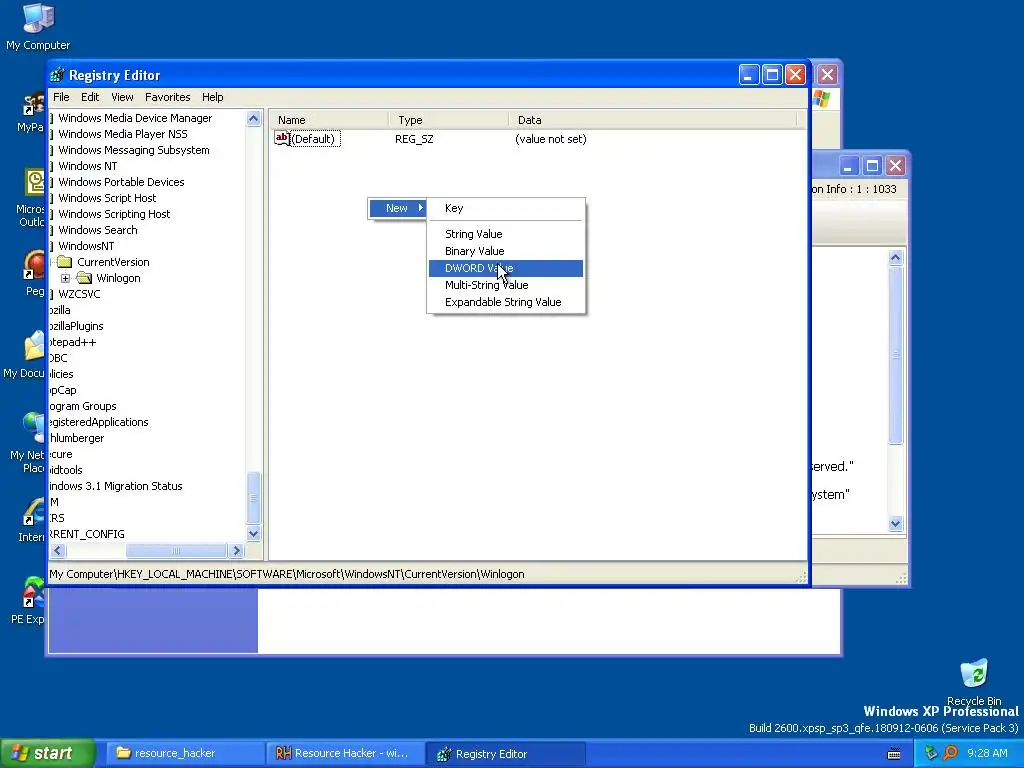This screenshot has width=1024, height=768.
Task: Click the tree pane scroll down arrow
Action: [x=253, y=534]
